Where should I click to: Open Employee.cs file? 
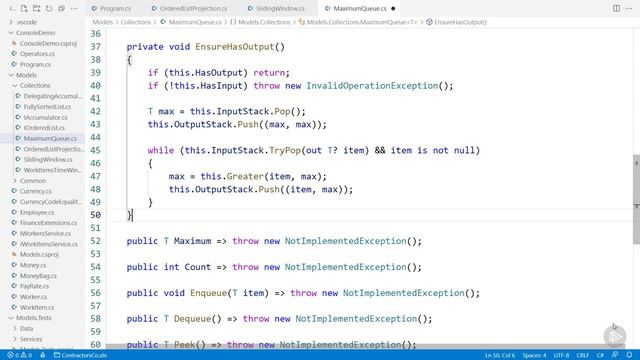pos(37,212)
